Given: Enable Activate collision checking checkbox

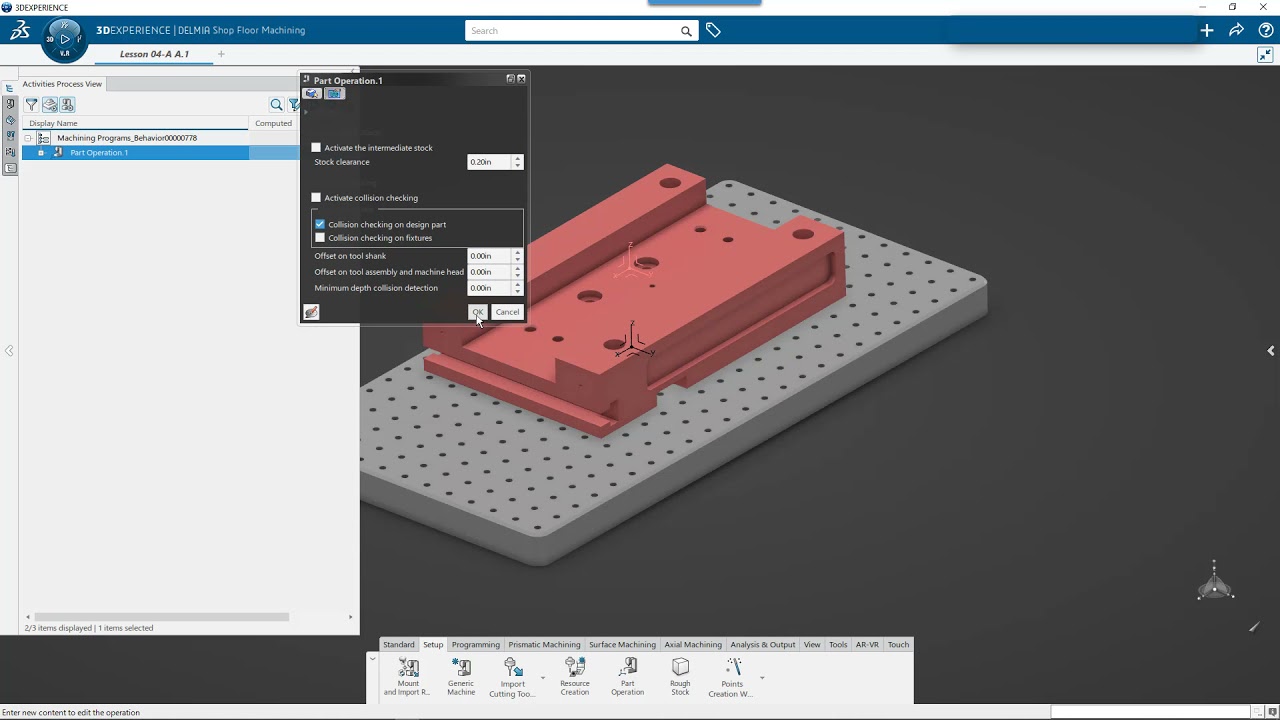Looking at the screenshot, I should click(316, 198).
